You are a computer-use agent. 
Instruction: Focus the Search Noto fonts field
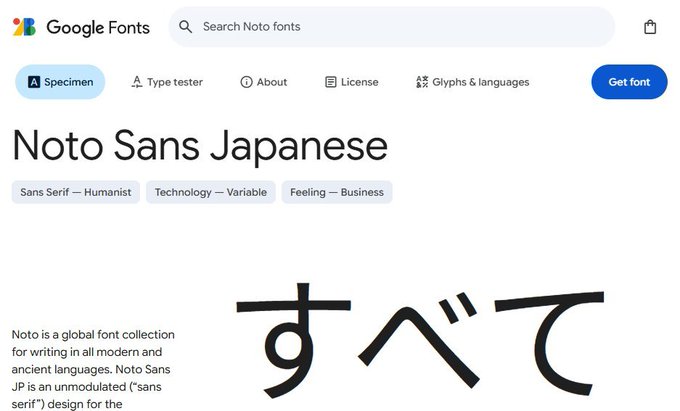pos(392,27)
